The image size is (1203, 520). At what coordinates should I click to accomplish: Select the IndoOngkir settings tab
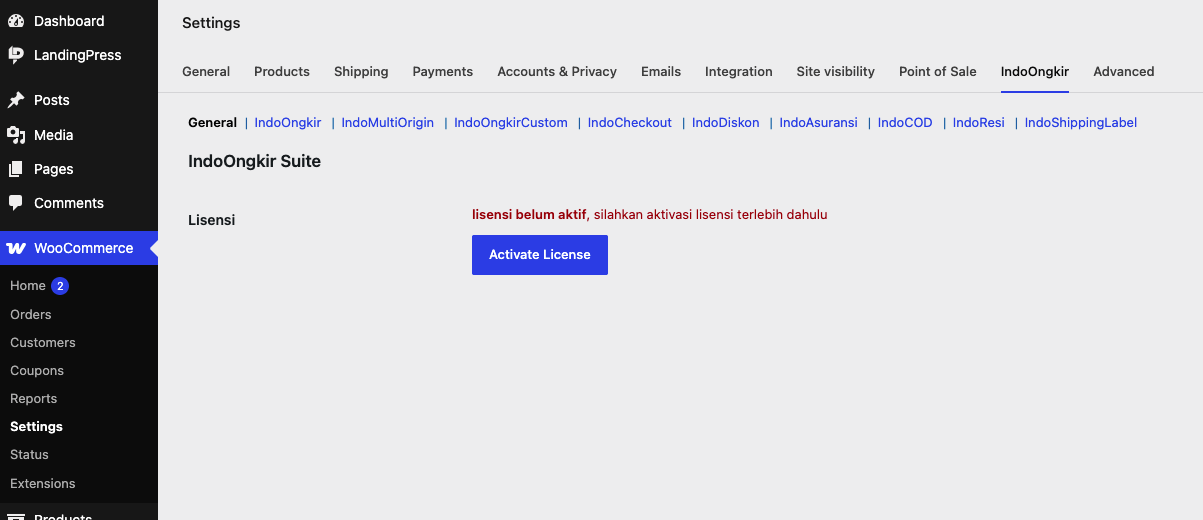1035,71
